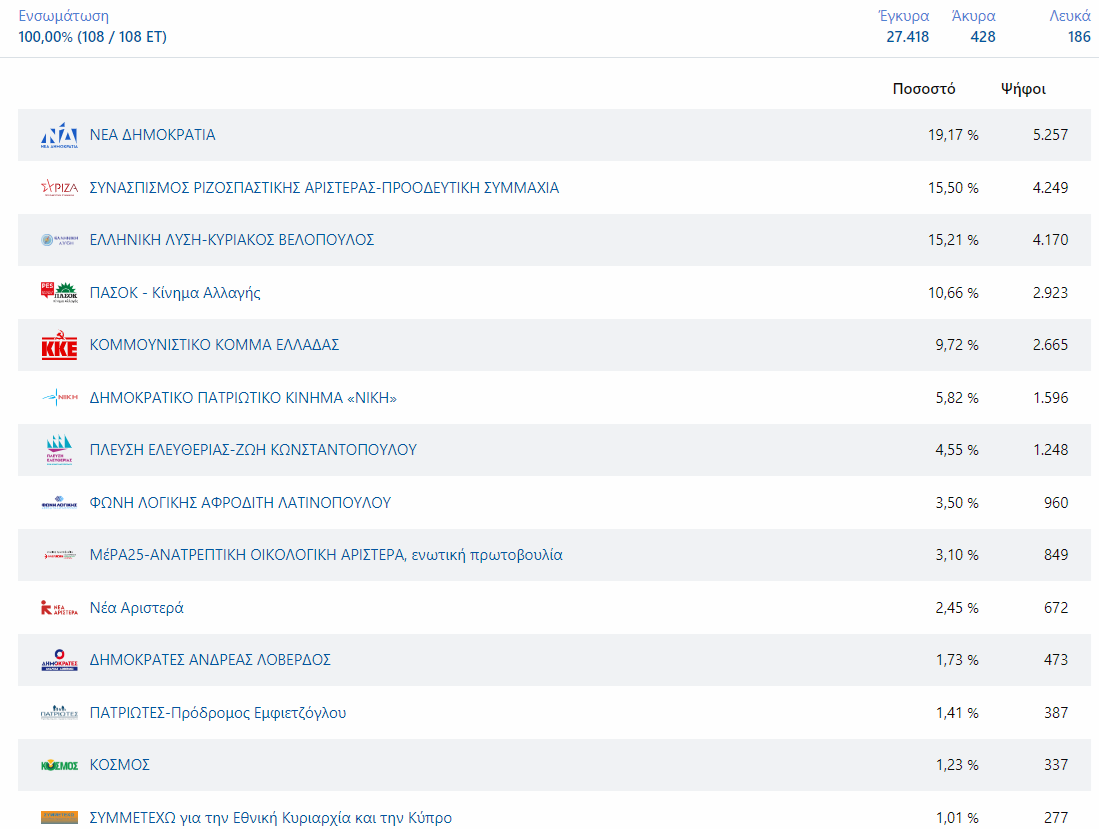The image size is (1099, 829).
Task: Select the 4,55 % percentage value
Action: pos(957,450)
